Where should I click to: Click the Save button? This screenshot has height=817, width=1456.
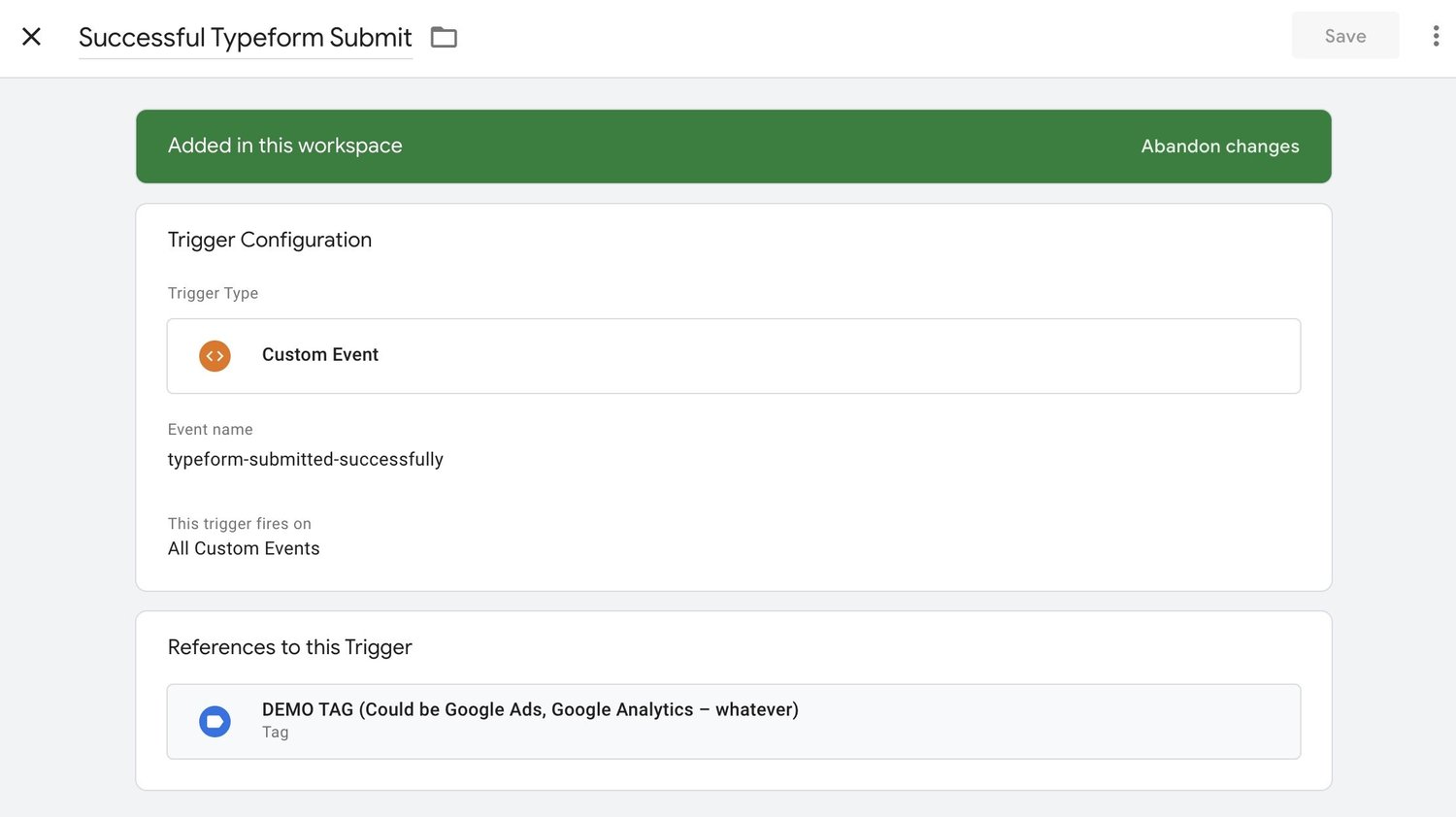[1345, 36]
